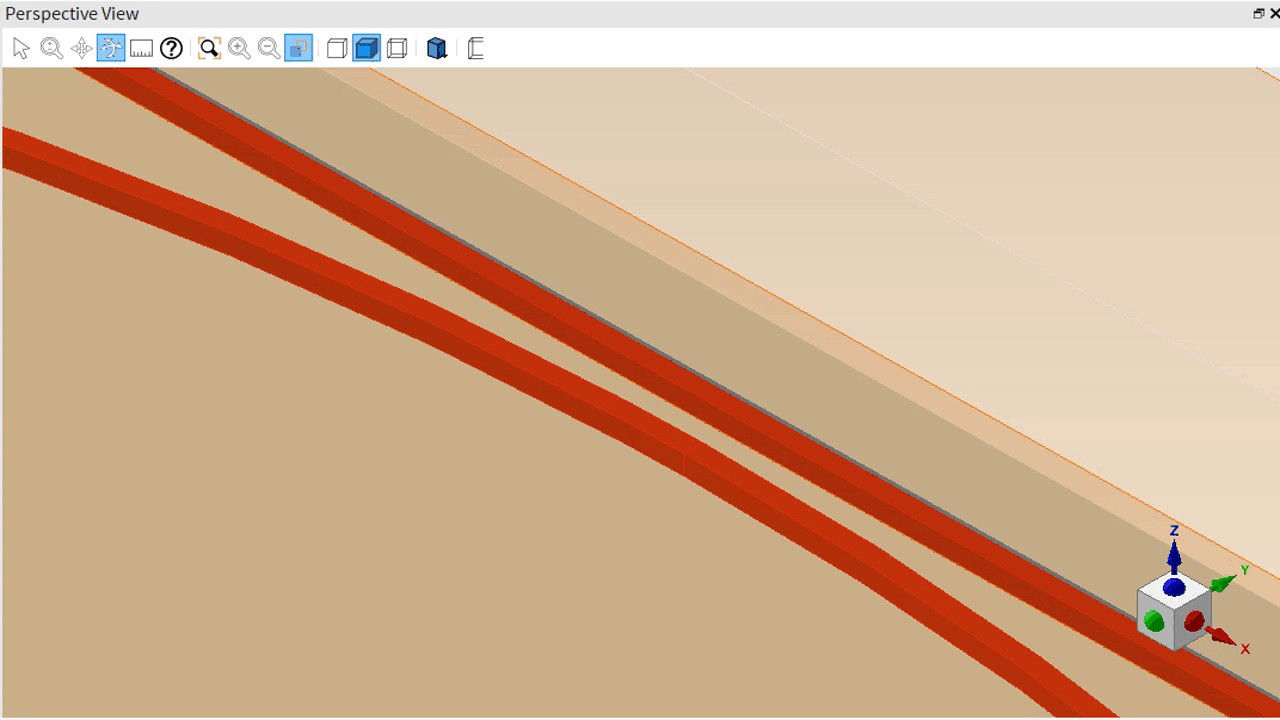The height and width of the screenshot is (720, 1280).
Task: Activate the zoom window tool
Action: (x=207, y=47)
